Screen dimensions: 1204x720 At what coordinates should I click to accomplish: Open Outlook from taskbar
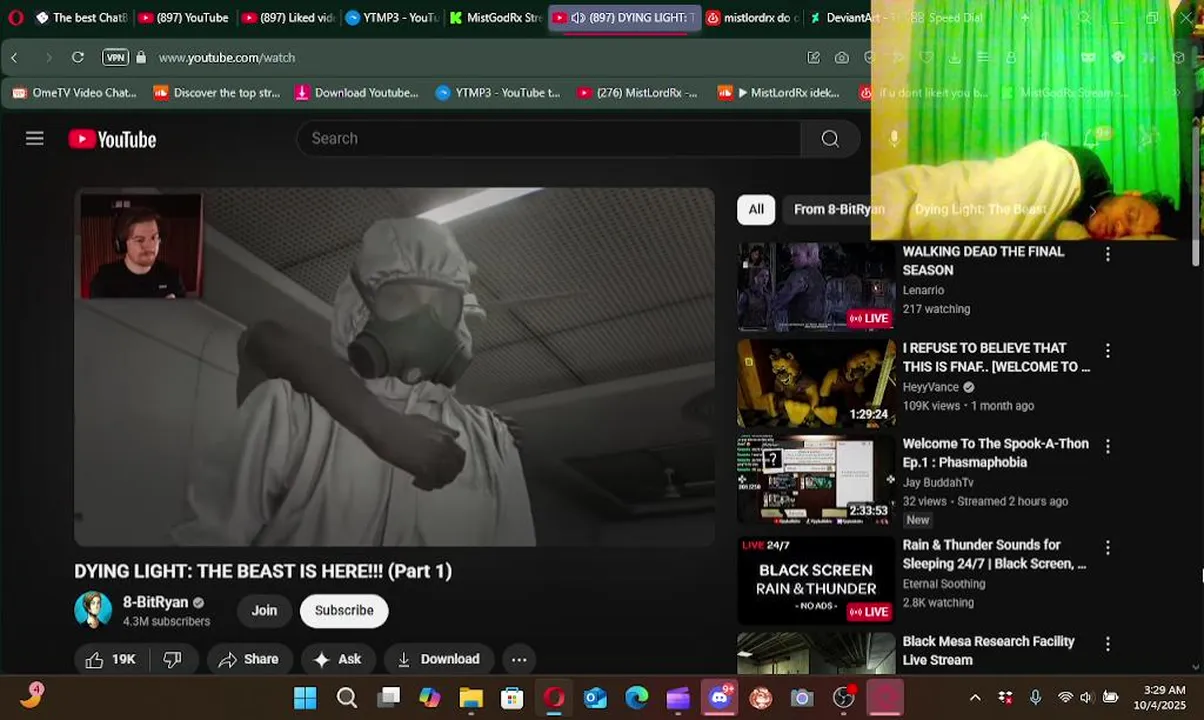click(x=595, y=697)
